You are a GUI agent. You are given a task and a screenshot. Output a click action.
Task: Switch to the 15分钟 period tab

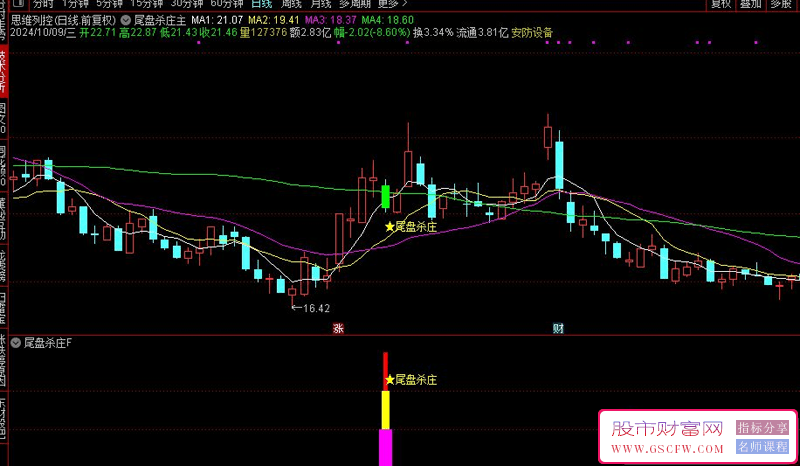147,4
